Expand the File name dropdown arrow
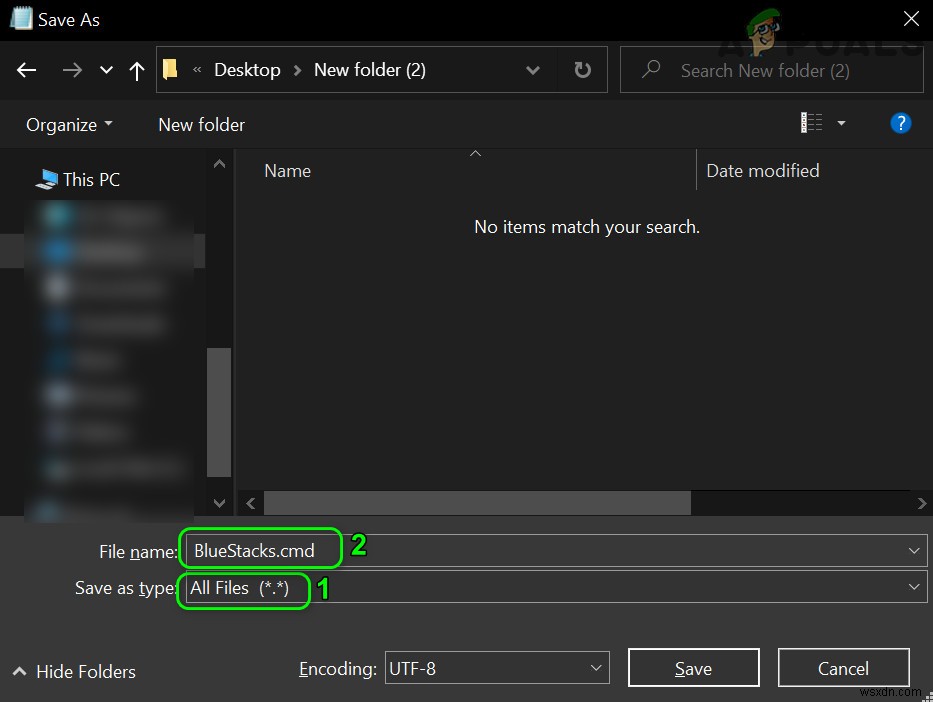This screenshot has height=702, width=933. 914,551
